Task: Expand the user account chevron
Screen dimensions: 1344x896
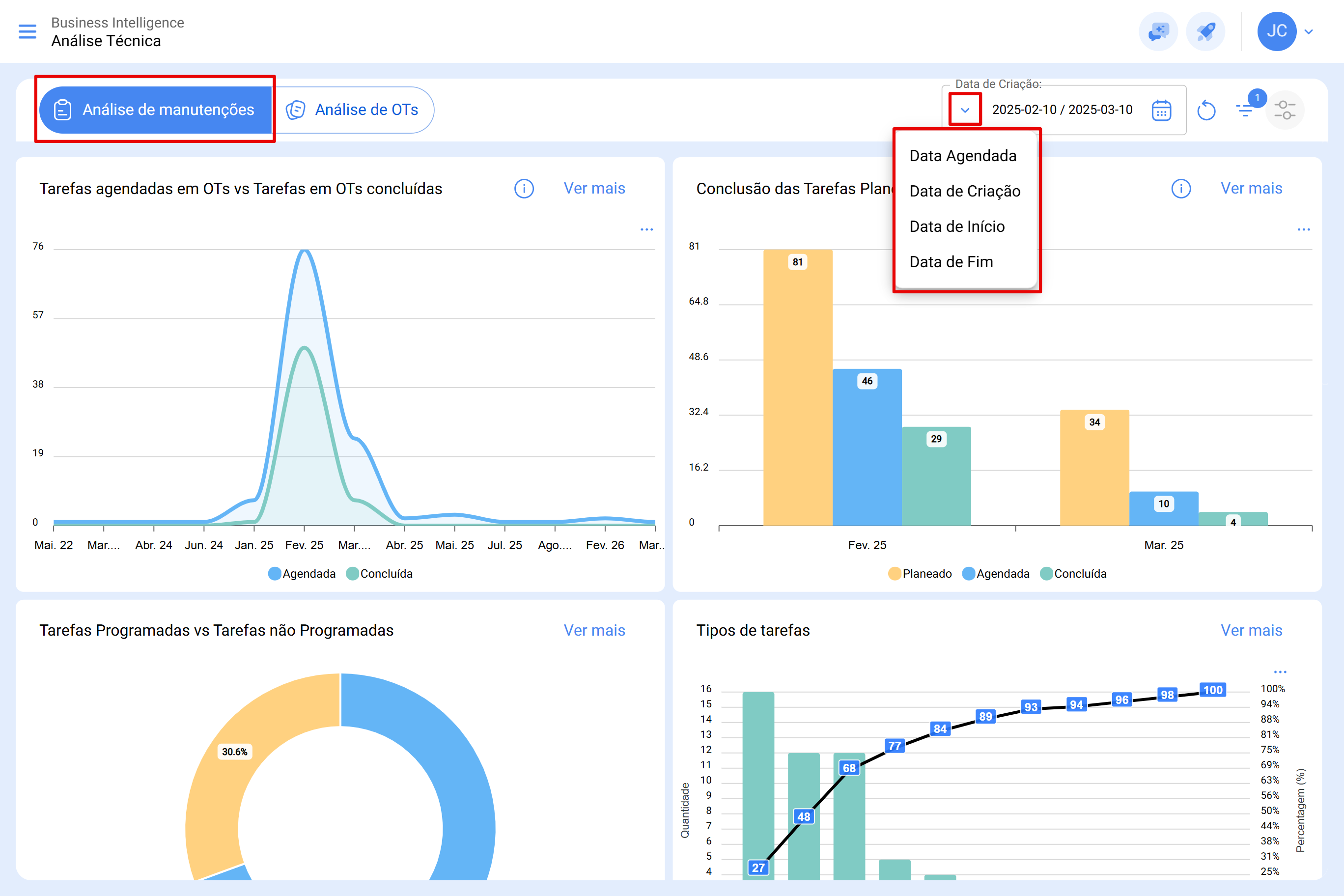Action: [1309, 31]
